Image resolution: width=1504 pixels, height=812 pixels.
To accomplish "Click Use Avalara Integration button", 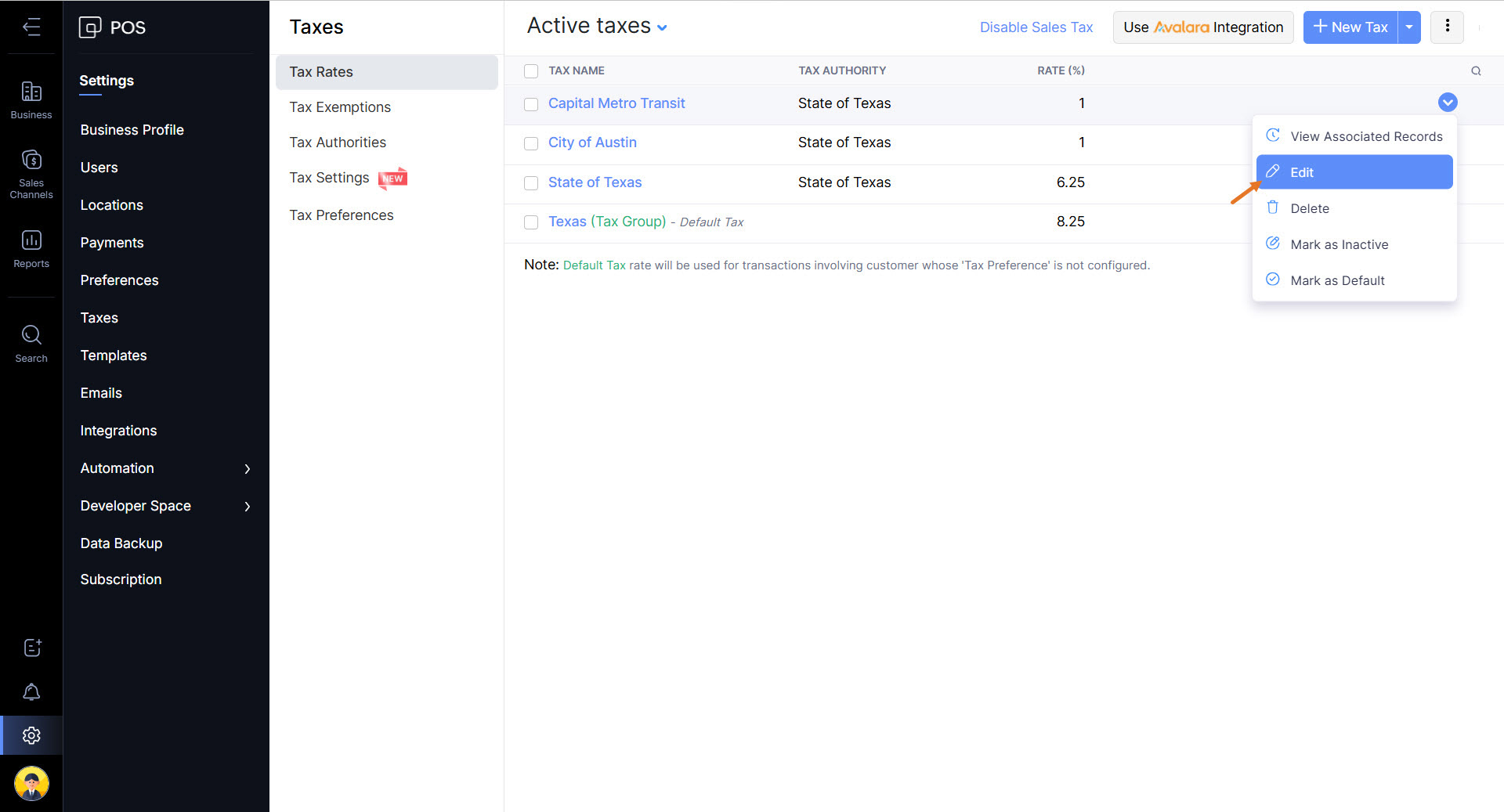I will click(1202, 27).
